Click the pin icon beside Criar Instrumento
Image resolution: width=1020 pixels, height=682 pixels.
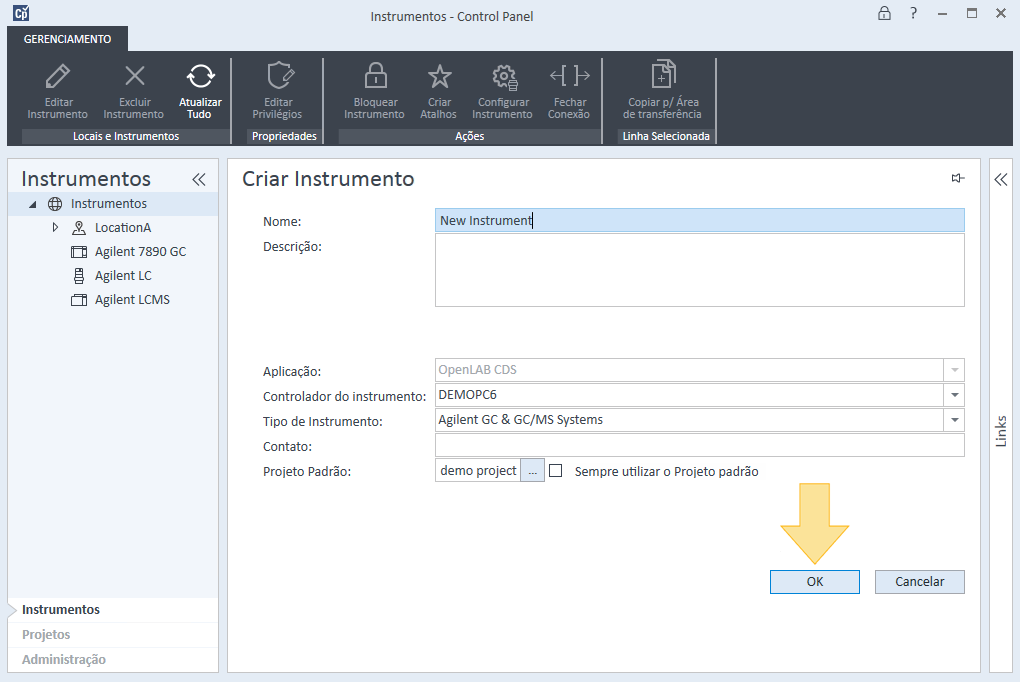(958, 178)
